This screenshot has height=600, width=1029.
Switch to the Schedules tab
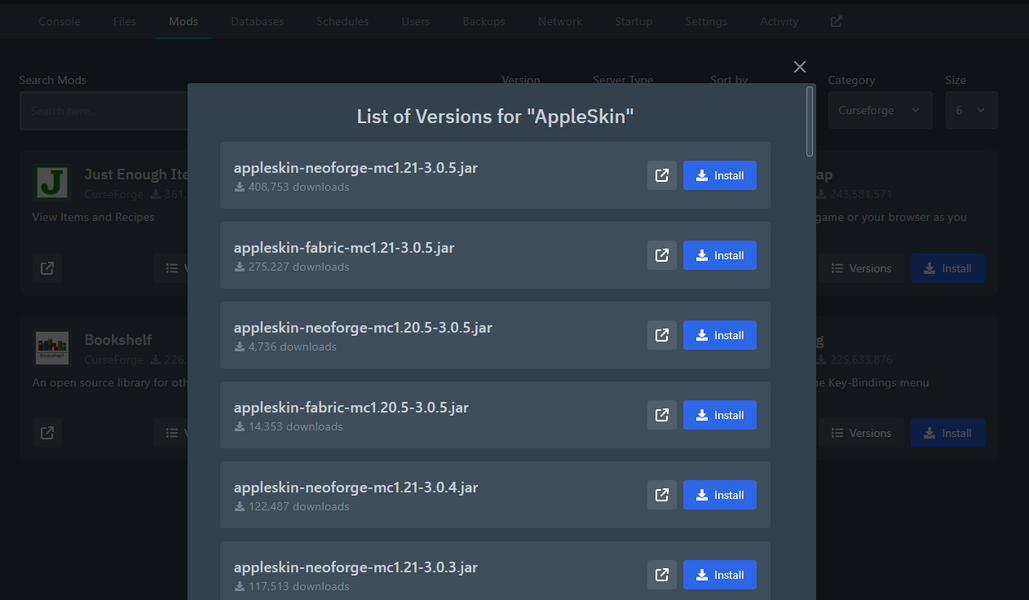[342, 21]
